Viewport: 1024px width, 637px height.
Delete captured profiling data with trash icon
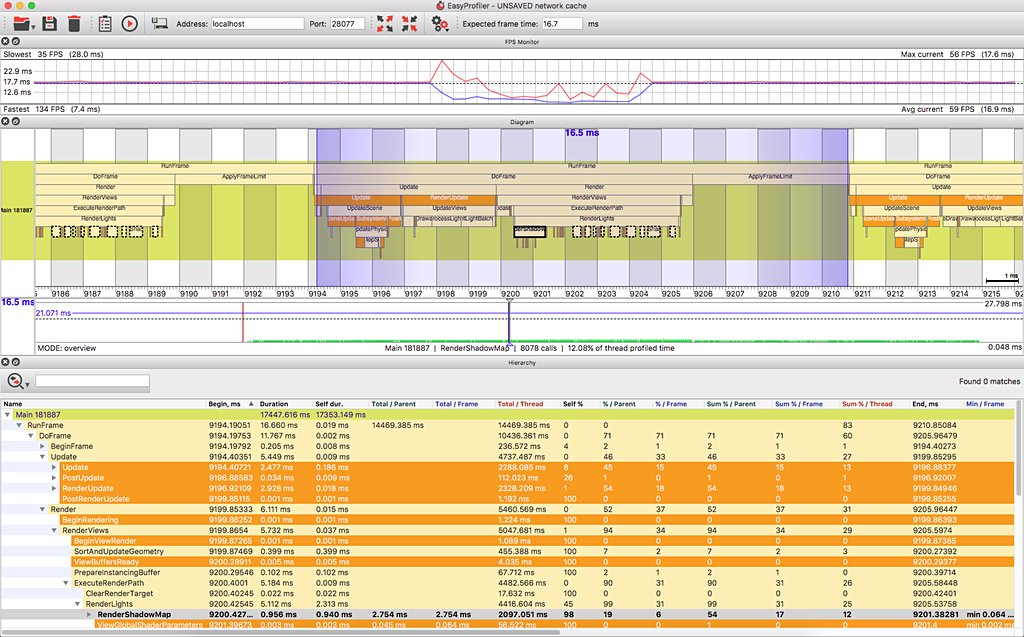73,22
